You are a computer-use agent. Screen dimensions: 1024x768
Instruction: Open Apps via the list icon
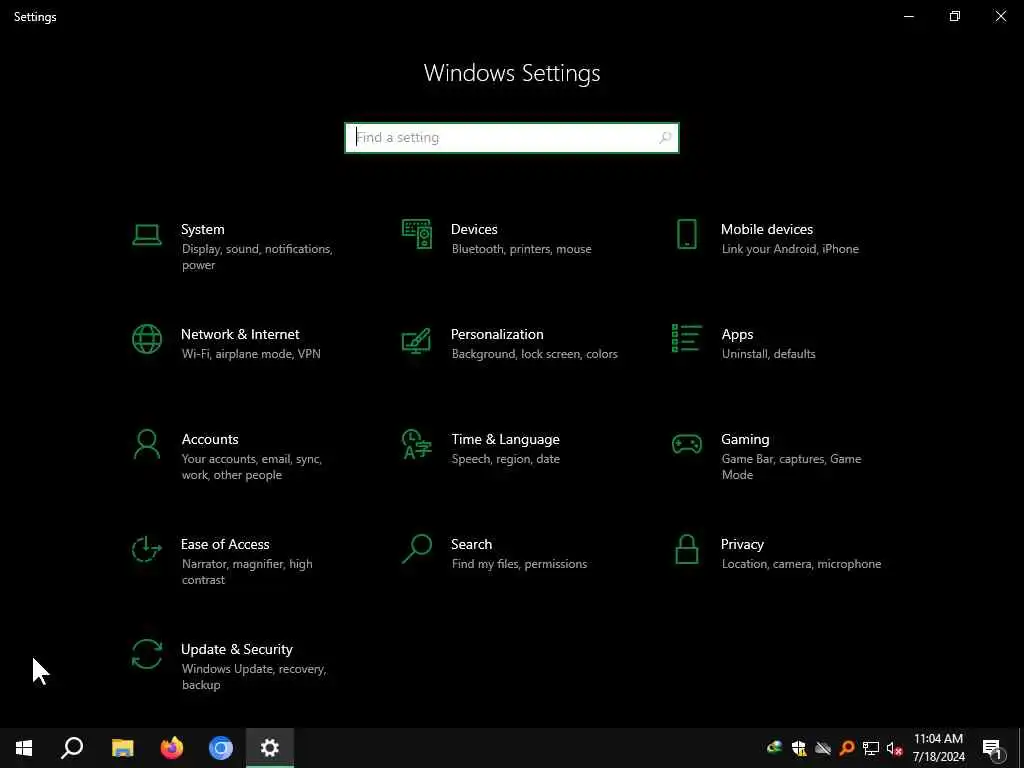pos(686,338)
